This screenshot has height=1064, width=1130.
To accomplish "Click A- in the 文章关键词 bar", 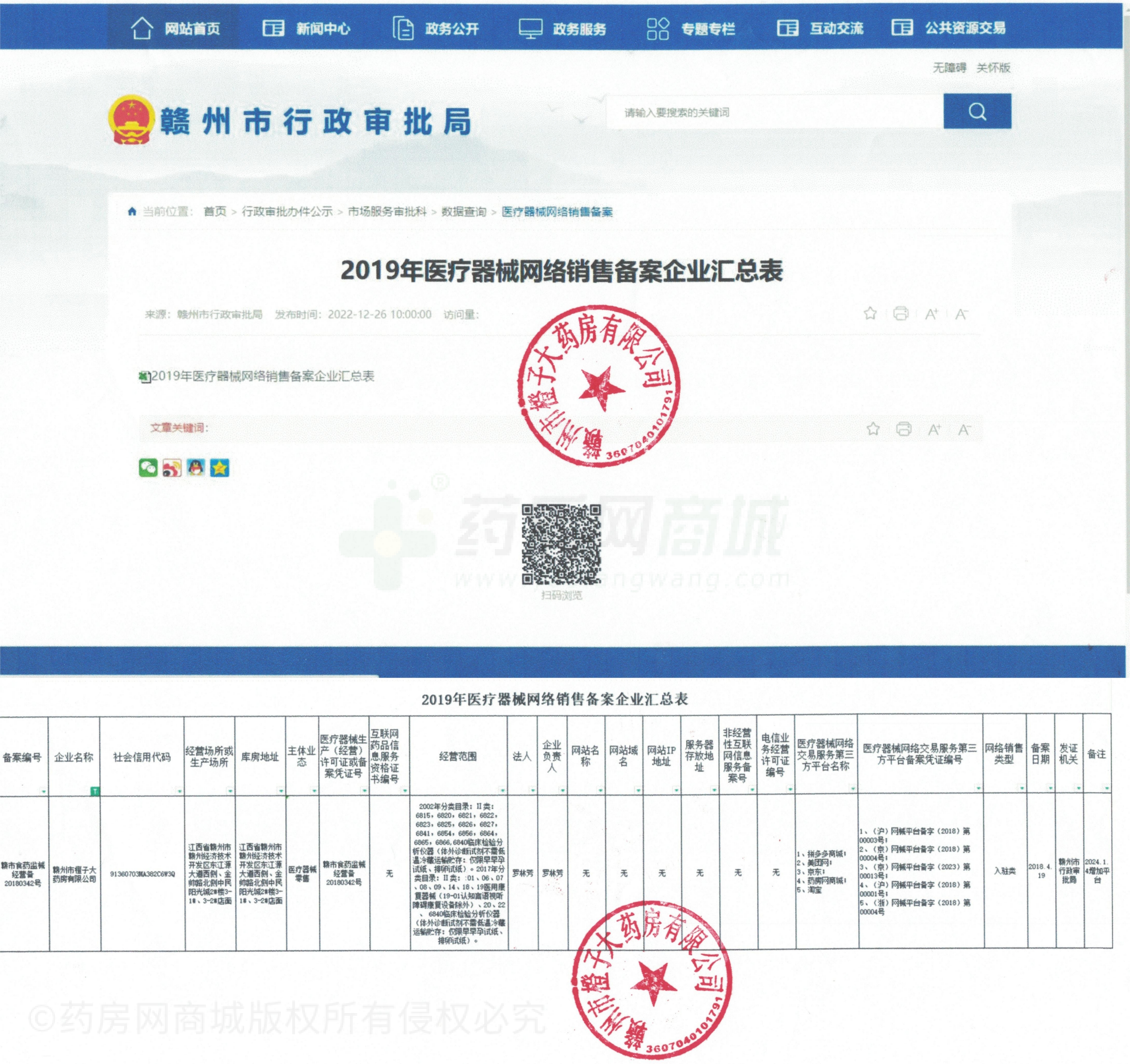I will [x=964, y=430].
